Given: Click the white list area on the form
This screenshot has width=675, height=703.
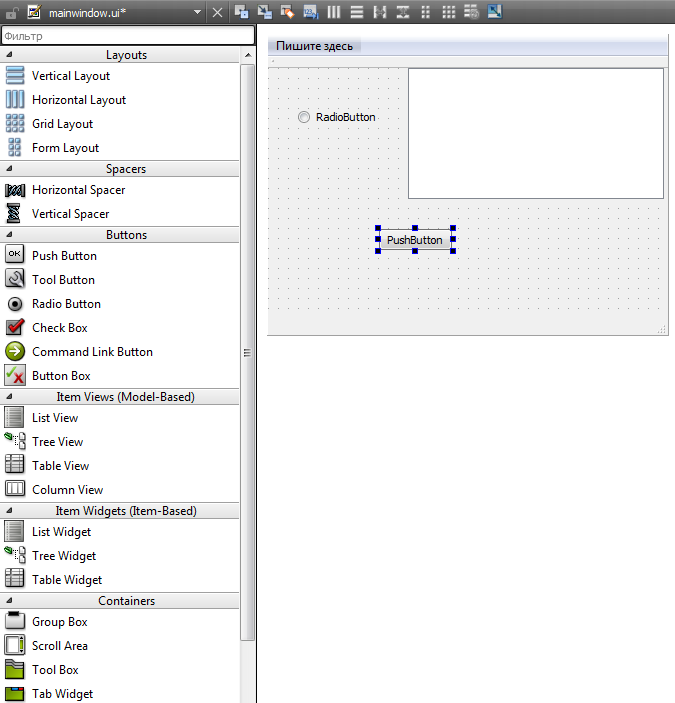Looking at the screenshot, I should click(x=536, y=133).
